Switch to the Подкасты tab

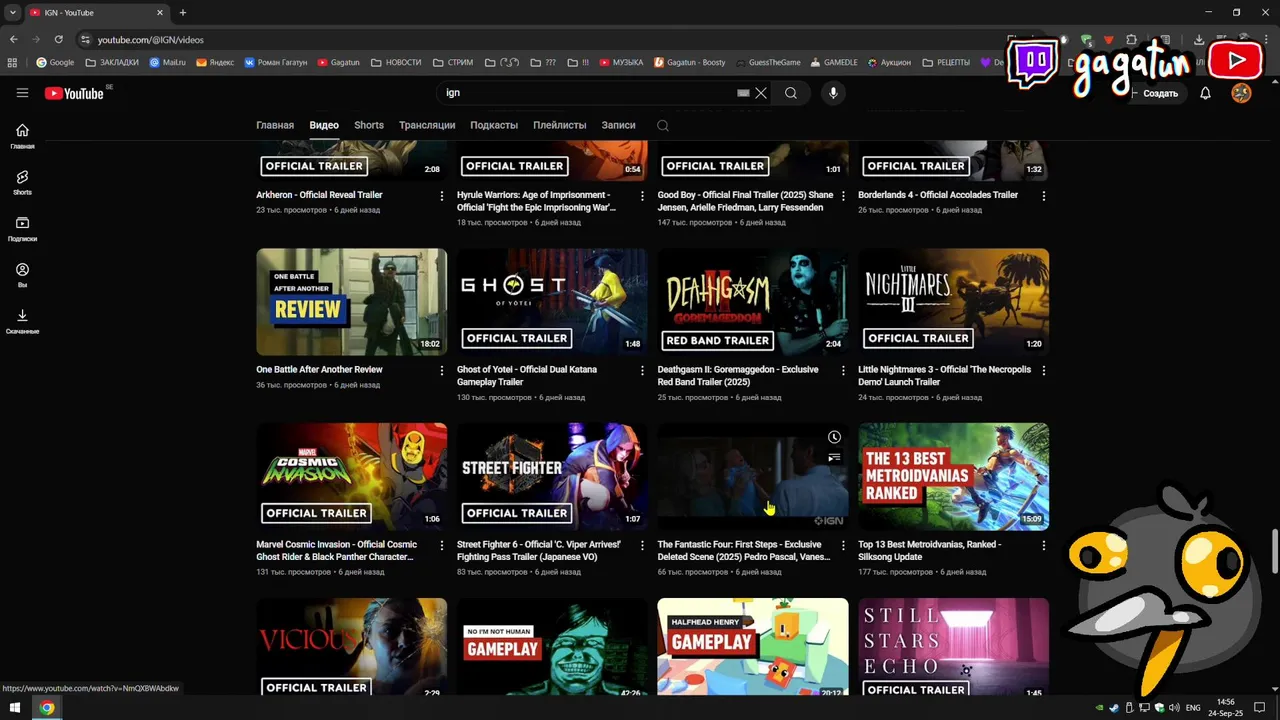click(x=494, y=125)
